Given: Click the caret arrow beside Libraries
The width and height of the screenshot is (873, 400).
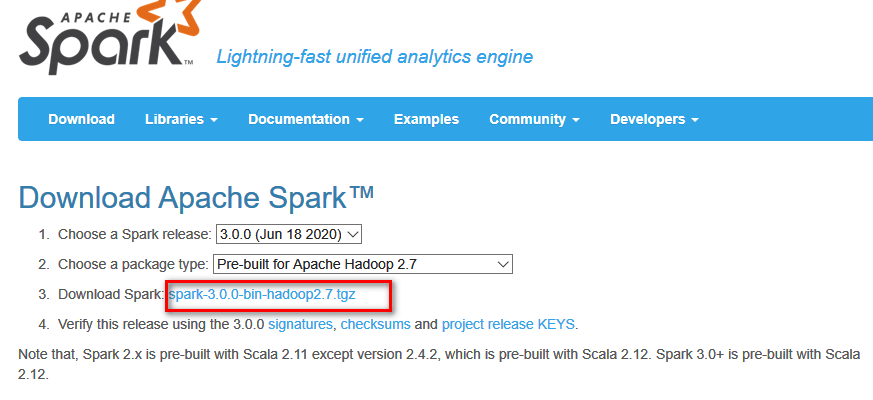Looking at the screenshot, I should click(214, 120).
